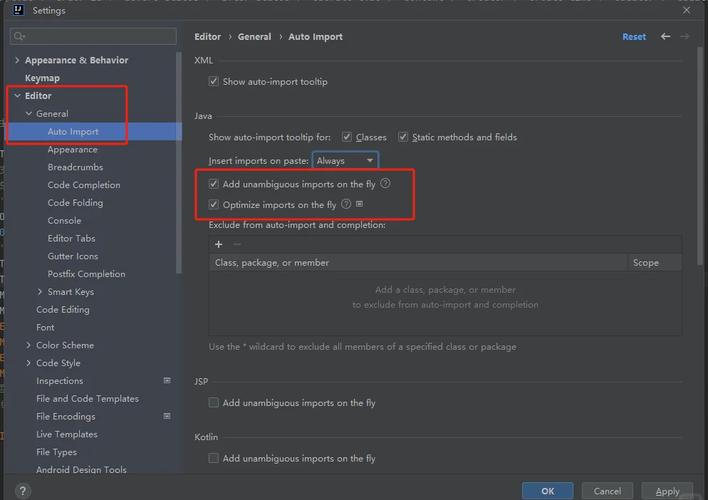
Task: Open Code Completion settings
Action: tap(84, 185)
